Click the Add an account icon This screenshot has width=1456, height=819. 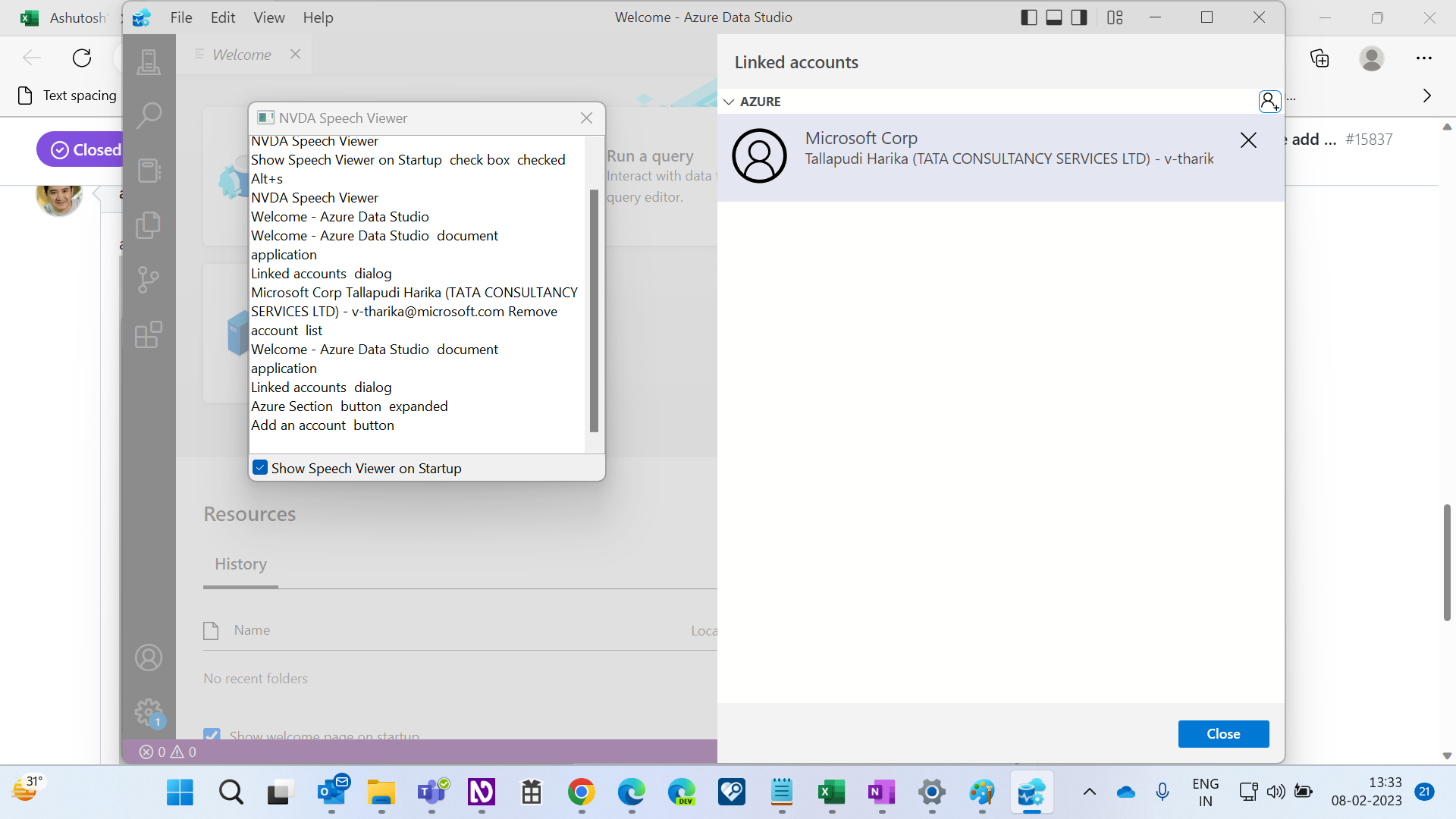(1269, 100)
